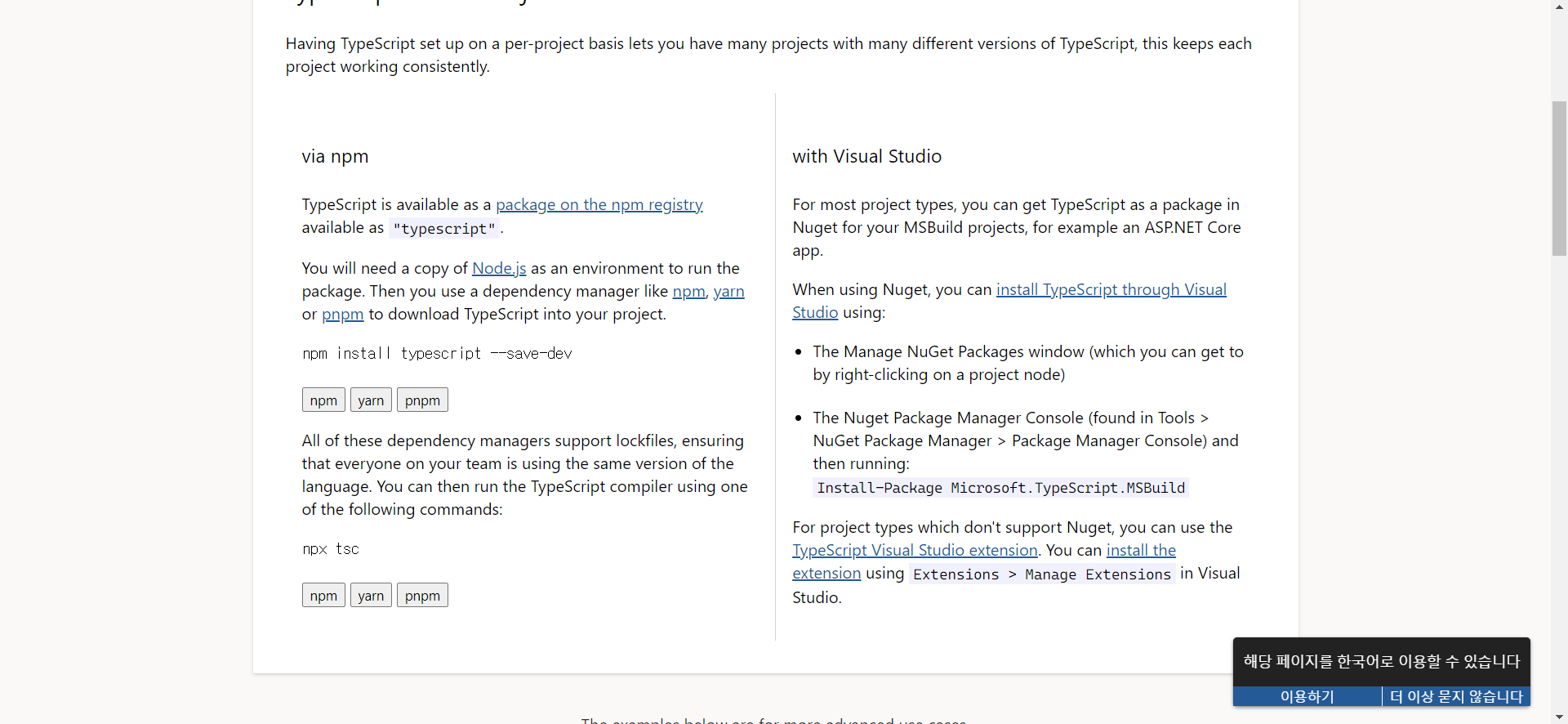
Task: Click the scrollbar up arrow
Action: [x=1560, y=7]
